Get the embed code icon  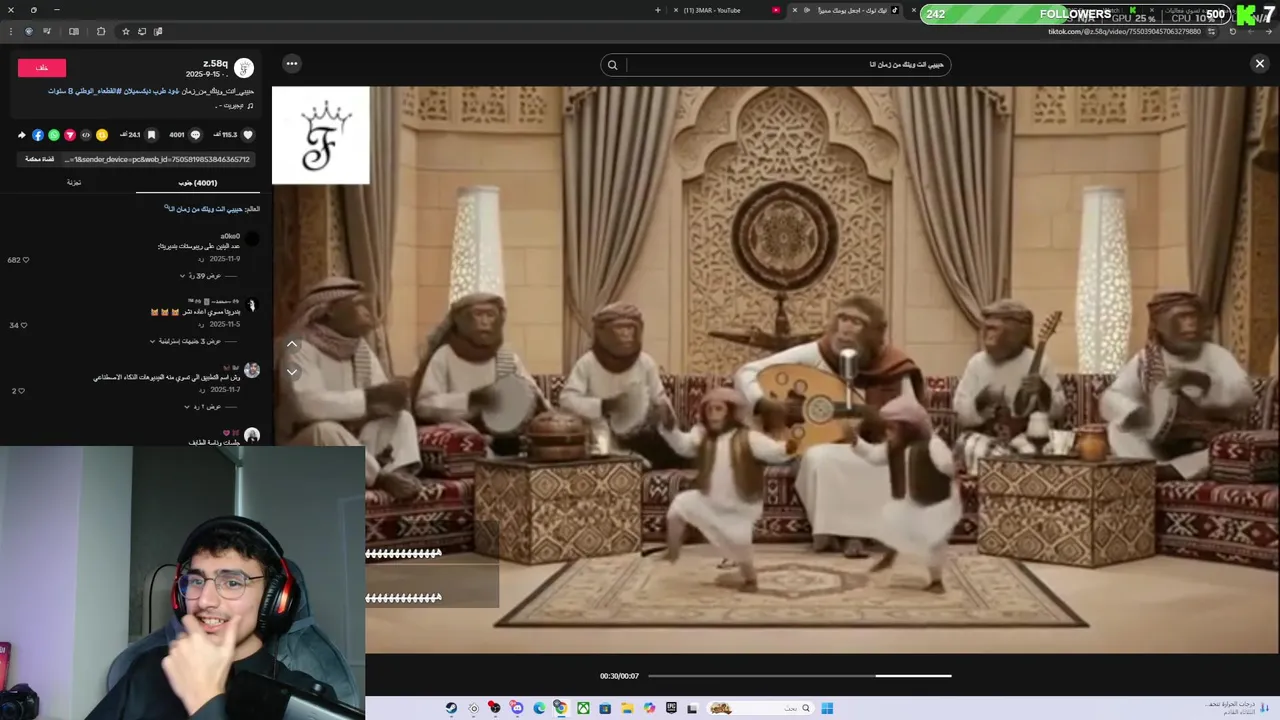click(x=85, y=135)
